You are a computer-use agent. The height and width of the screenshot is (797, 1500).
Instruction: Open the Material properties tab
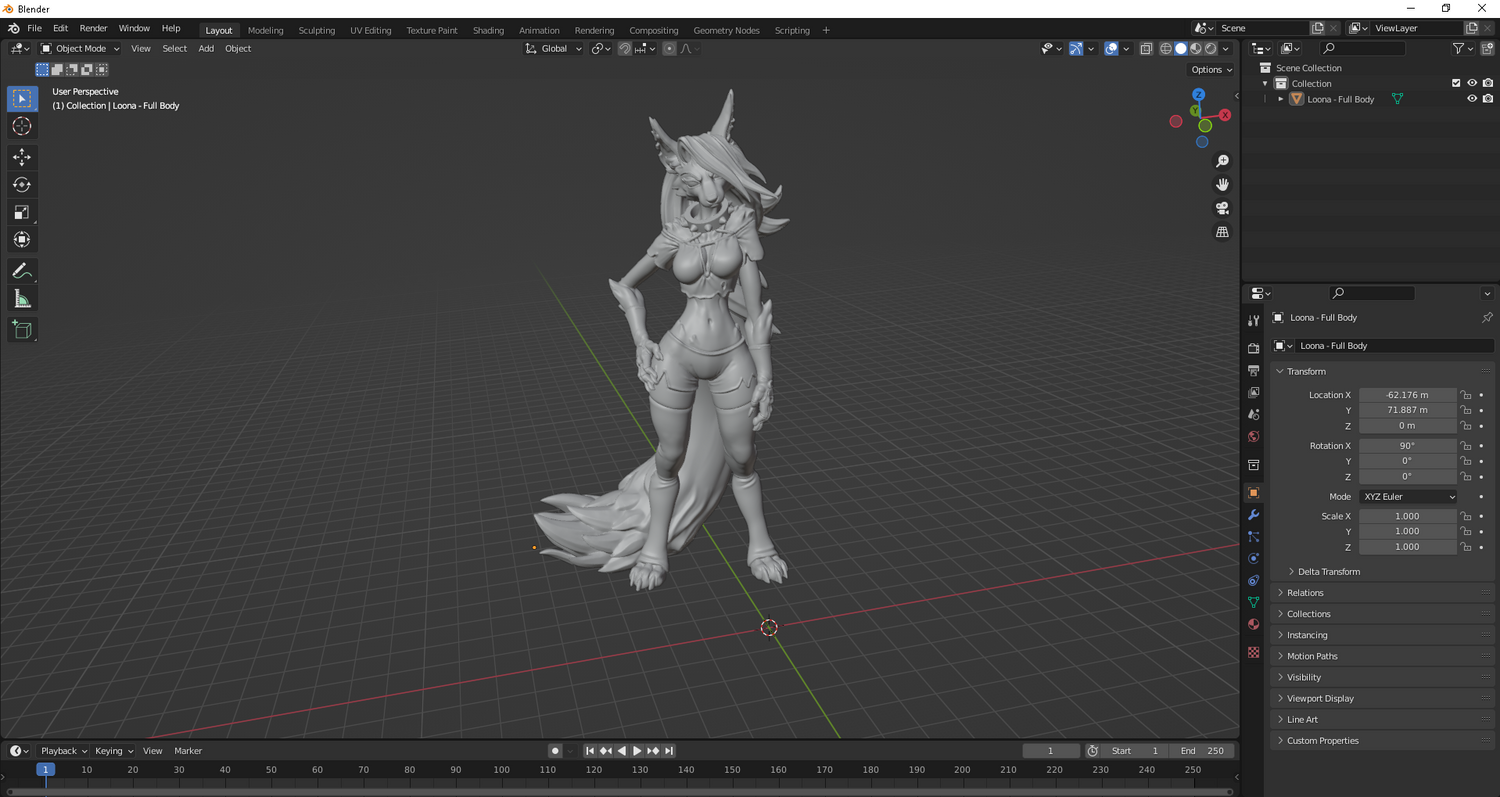tap(1254, 624)
